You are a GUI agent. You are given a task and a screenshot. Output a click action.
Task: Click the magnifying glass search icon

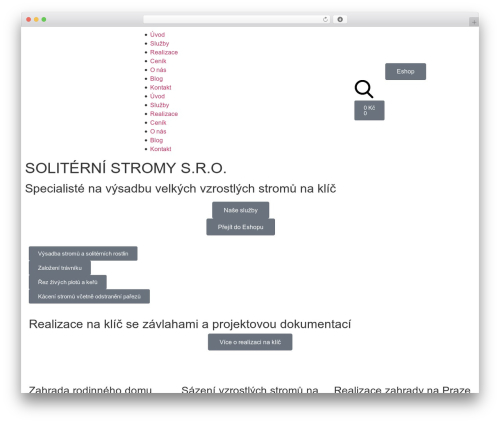point(364,89)
